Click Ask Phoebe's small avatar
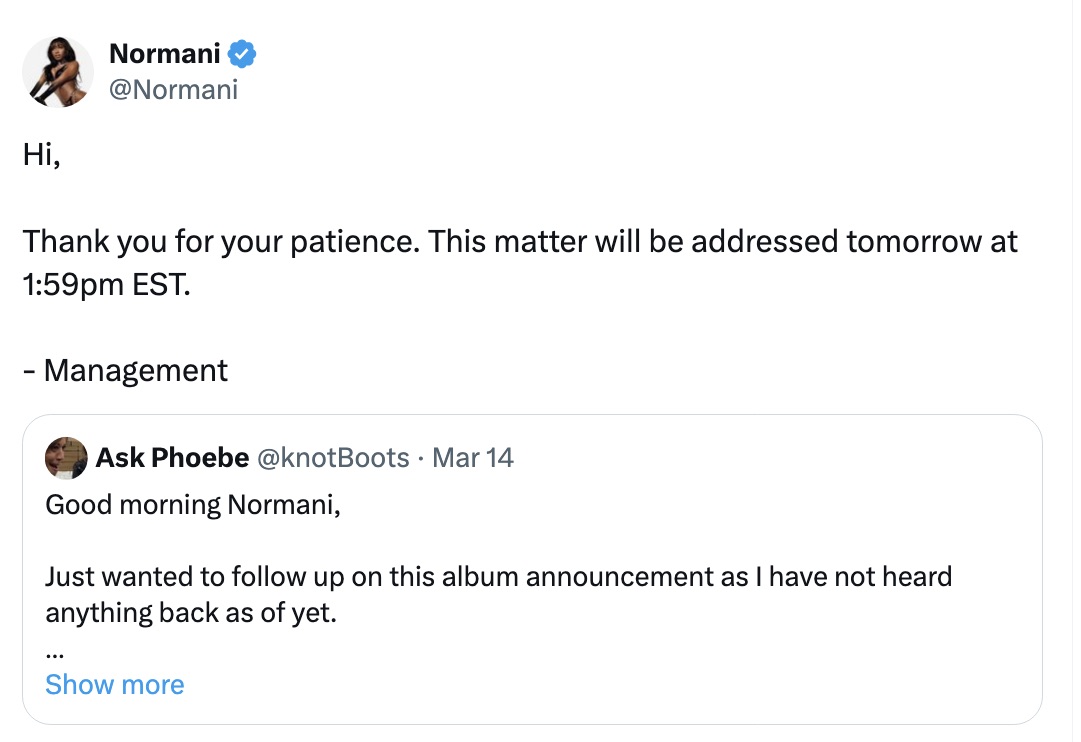 pyautogui.click(x=65, y=458)
